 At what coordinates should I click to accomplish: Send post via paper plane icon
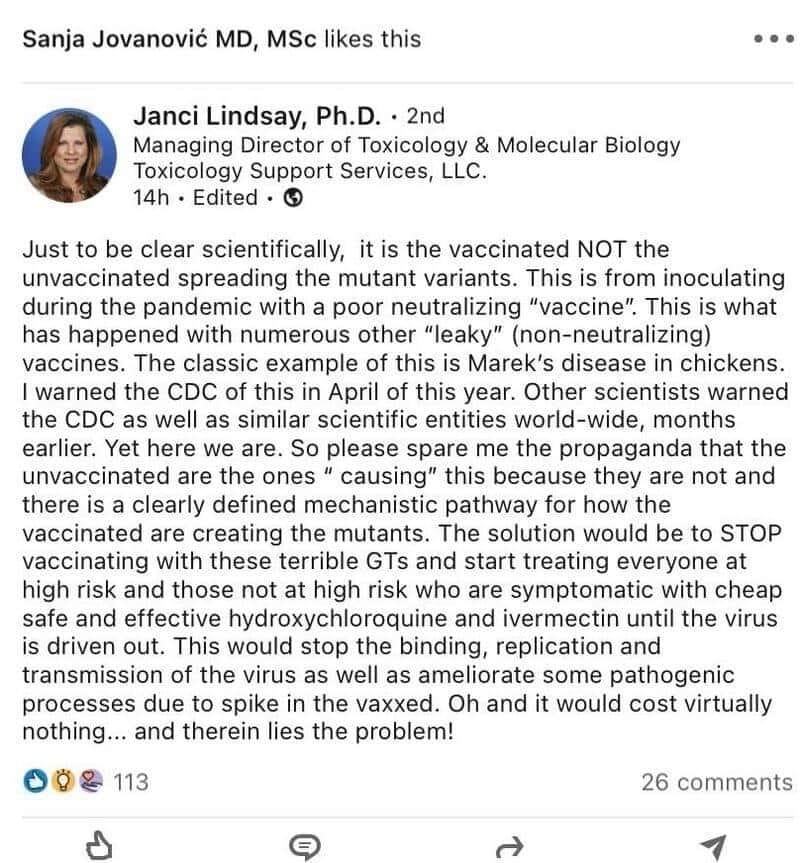click(714, 848)
